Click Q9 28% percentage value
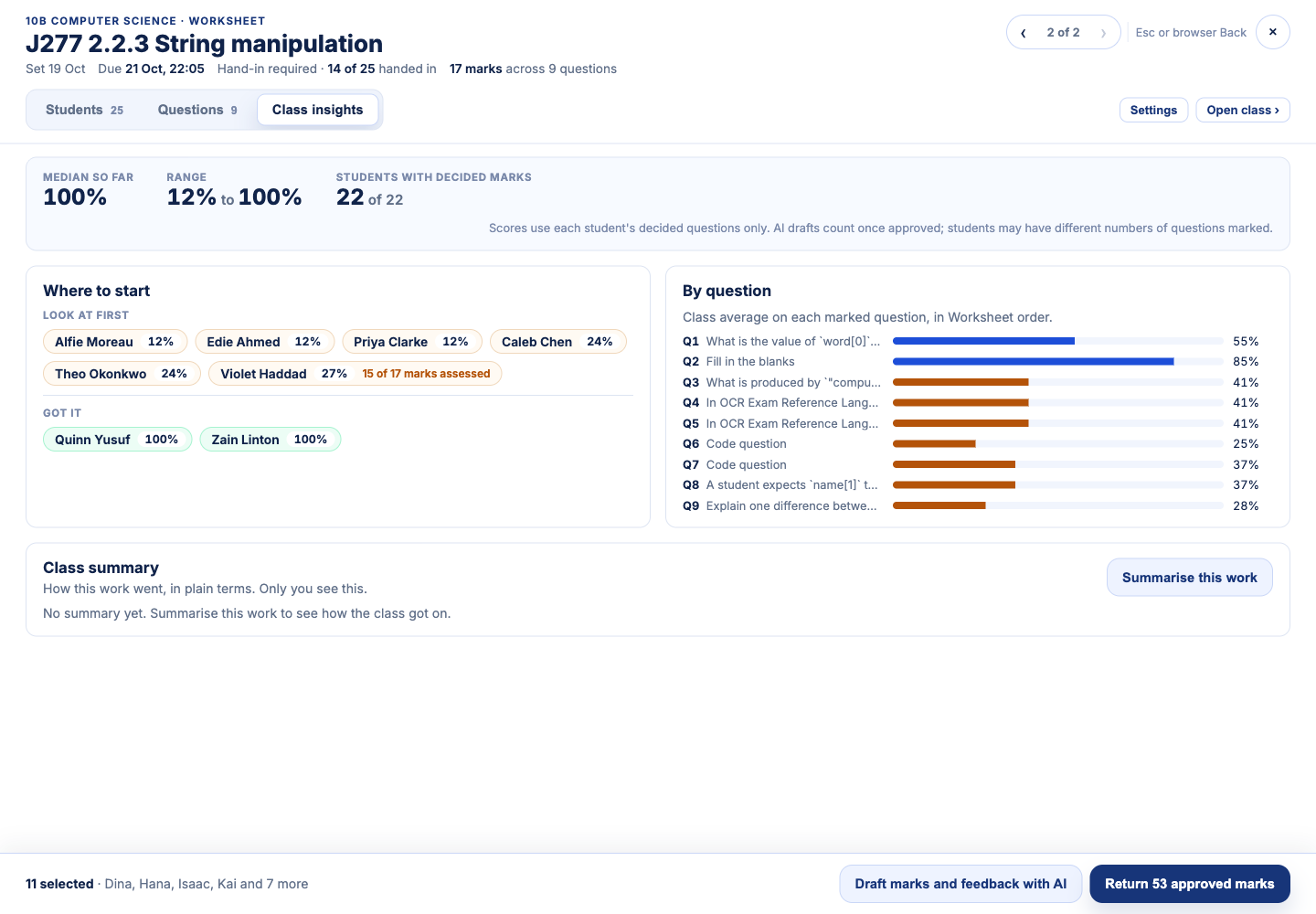 point(1246,505)
